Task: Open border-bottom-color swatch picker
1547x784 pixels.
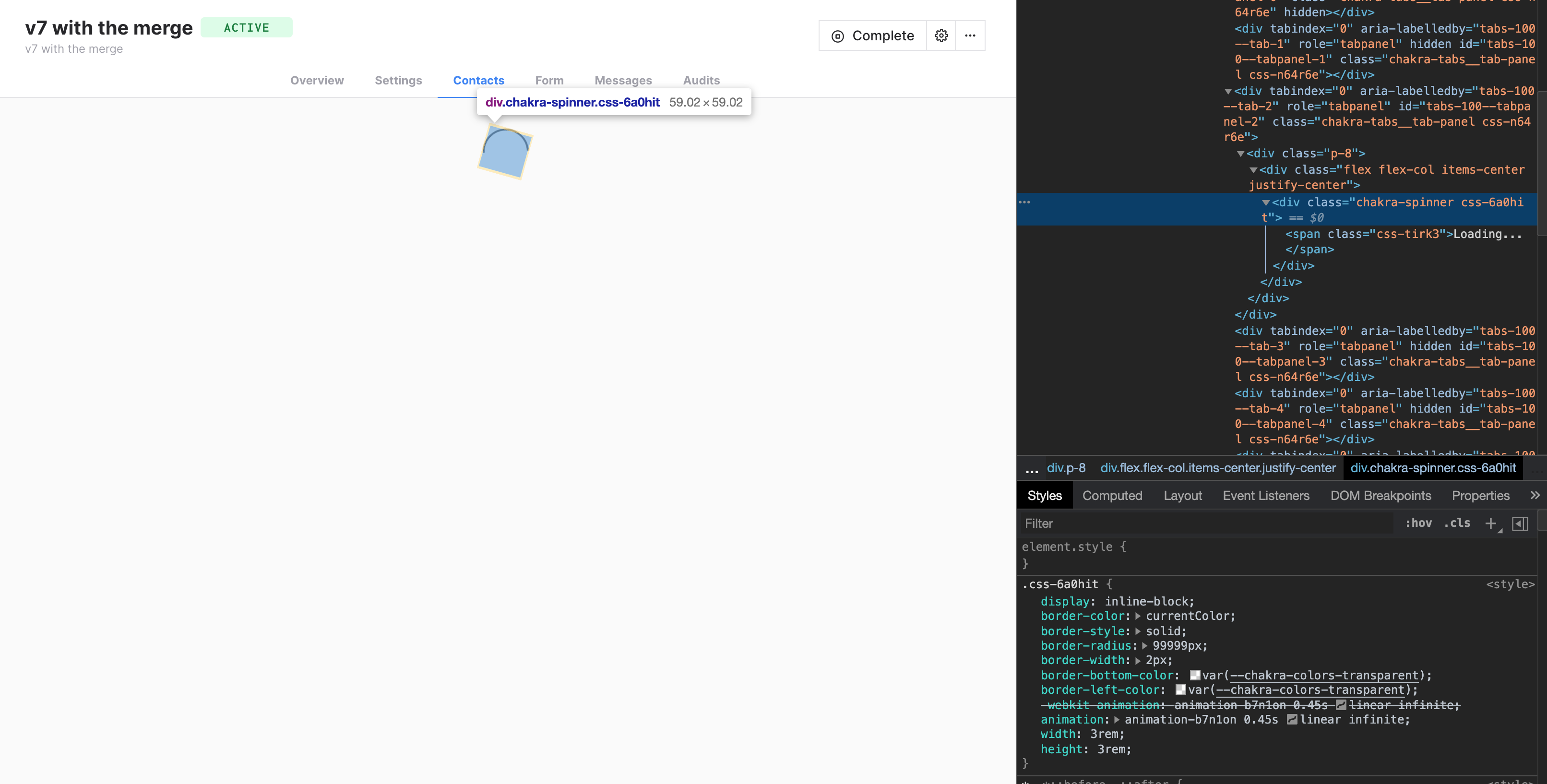Action: (x=1195, y=676)
